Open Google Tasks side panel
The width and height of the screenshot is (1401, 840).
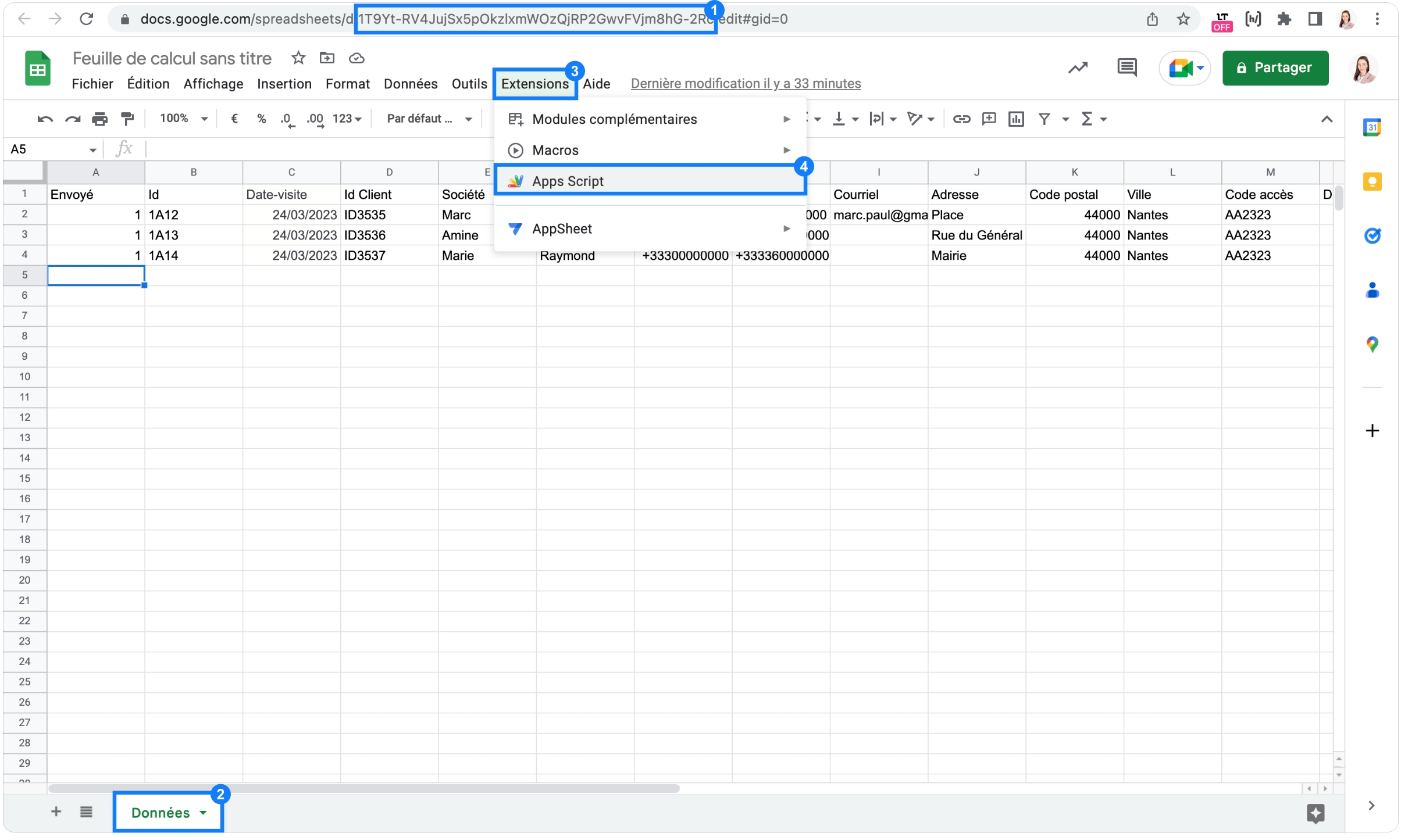(x=1372, y=235)
